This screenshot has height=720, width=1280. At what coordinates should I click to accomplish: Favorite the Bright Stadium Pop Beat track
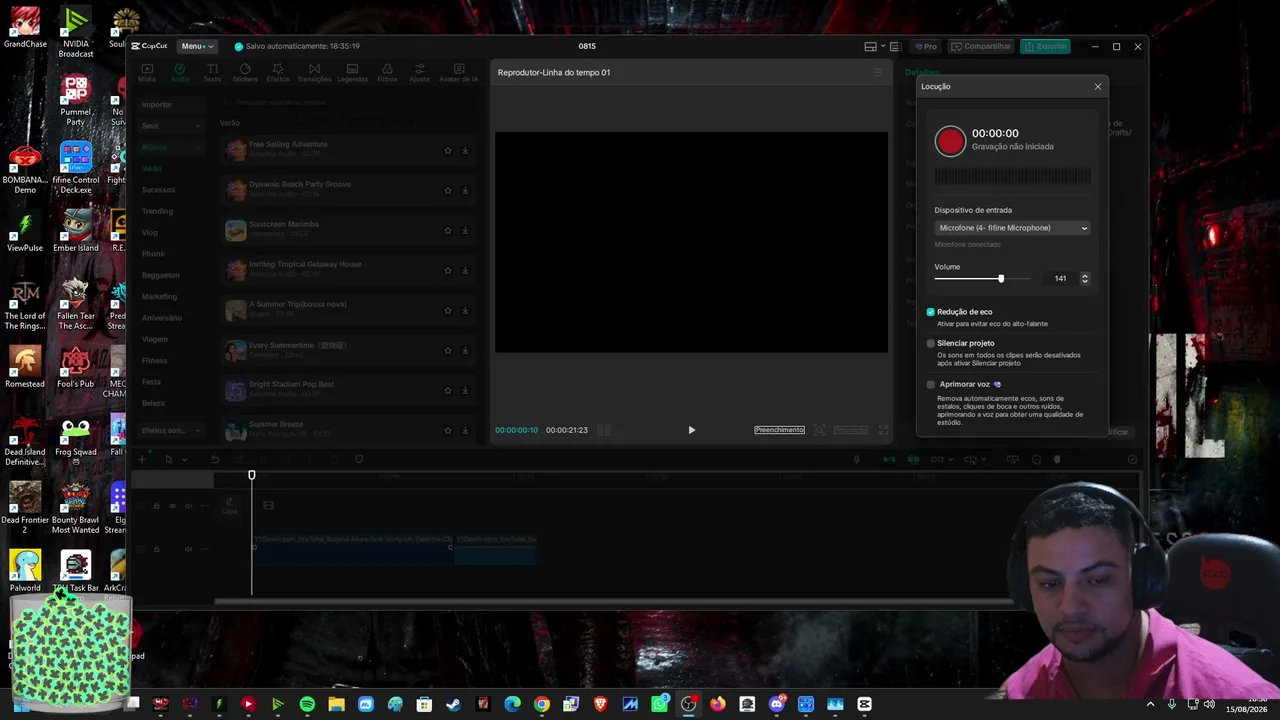coord(448,390)
